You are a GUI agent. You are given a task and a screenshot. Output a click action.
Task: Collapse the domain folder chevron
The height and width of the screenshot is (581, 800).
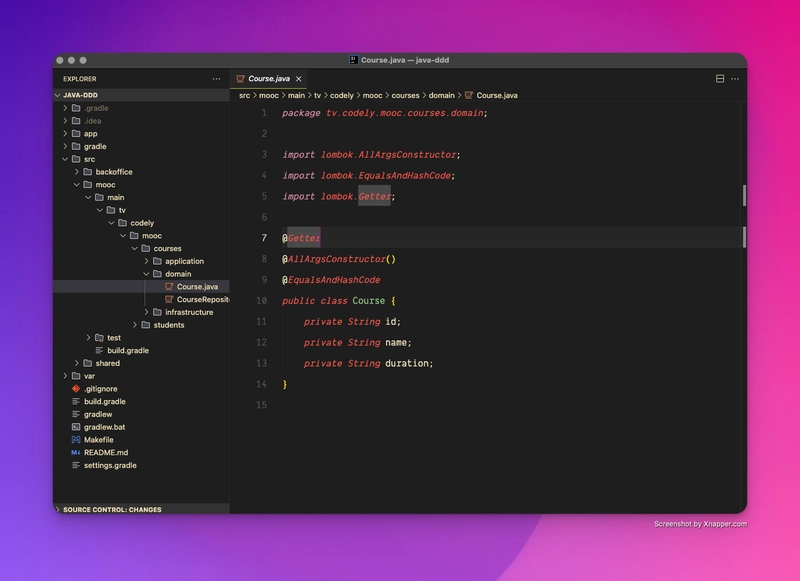(146, 274)
